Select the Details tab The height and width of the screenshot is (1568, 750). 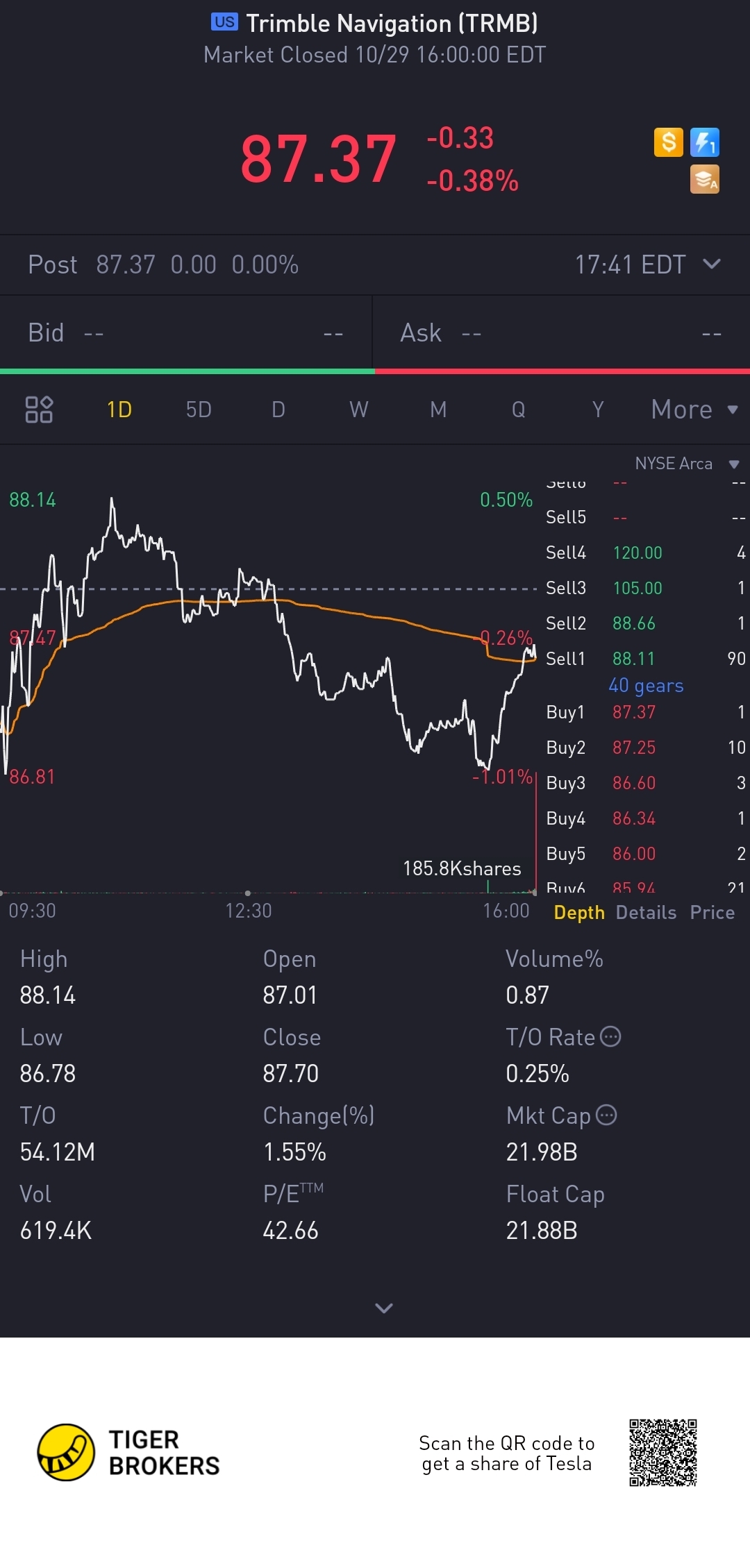(646, 912)
